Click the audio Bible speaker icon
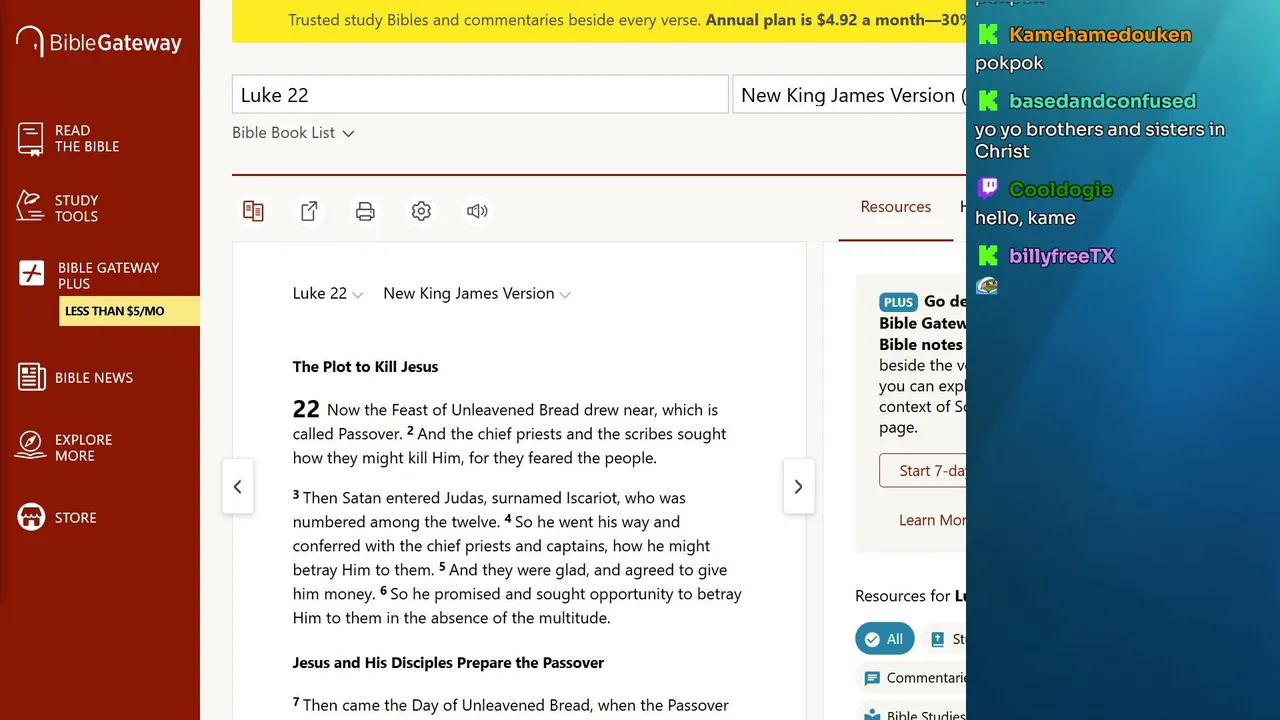This screenshot has width=1280, height=720. pyautogui.click(x=477, y=211)
